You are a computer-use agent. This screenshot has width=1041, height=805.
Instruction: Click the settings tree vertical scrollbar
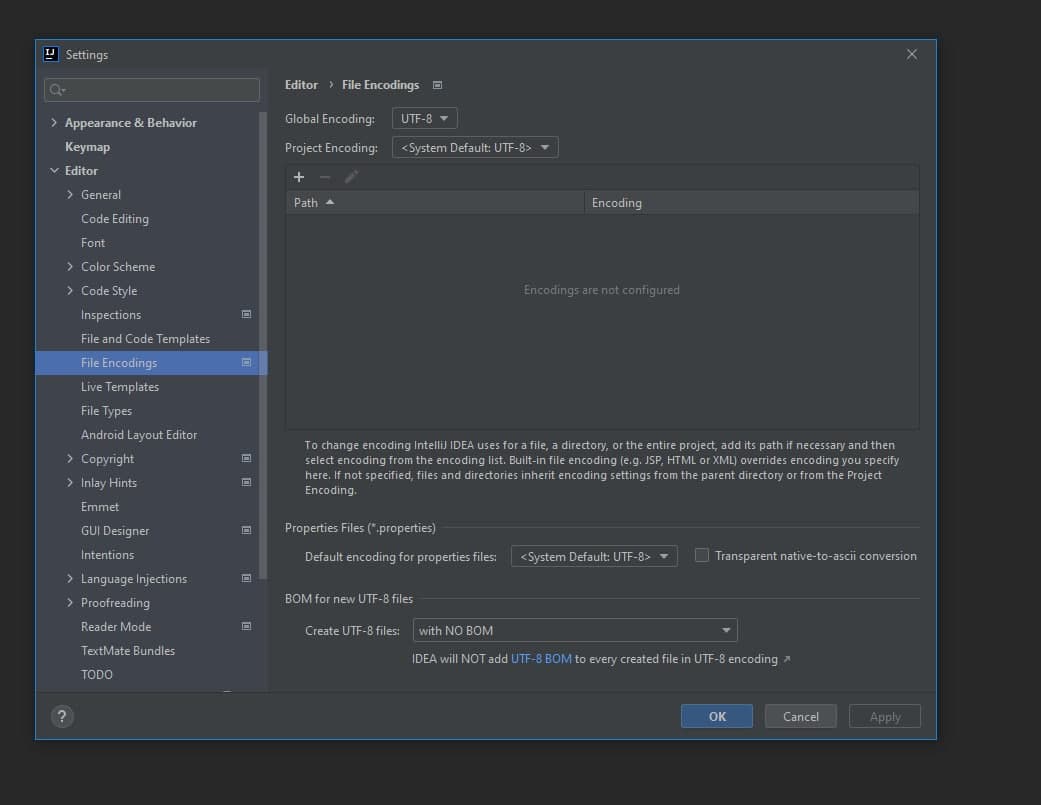click(x=263, y=345)
